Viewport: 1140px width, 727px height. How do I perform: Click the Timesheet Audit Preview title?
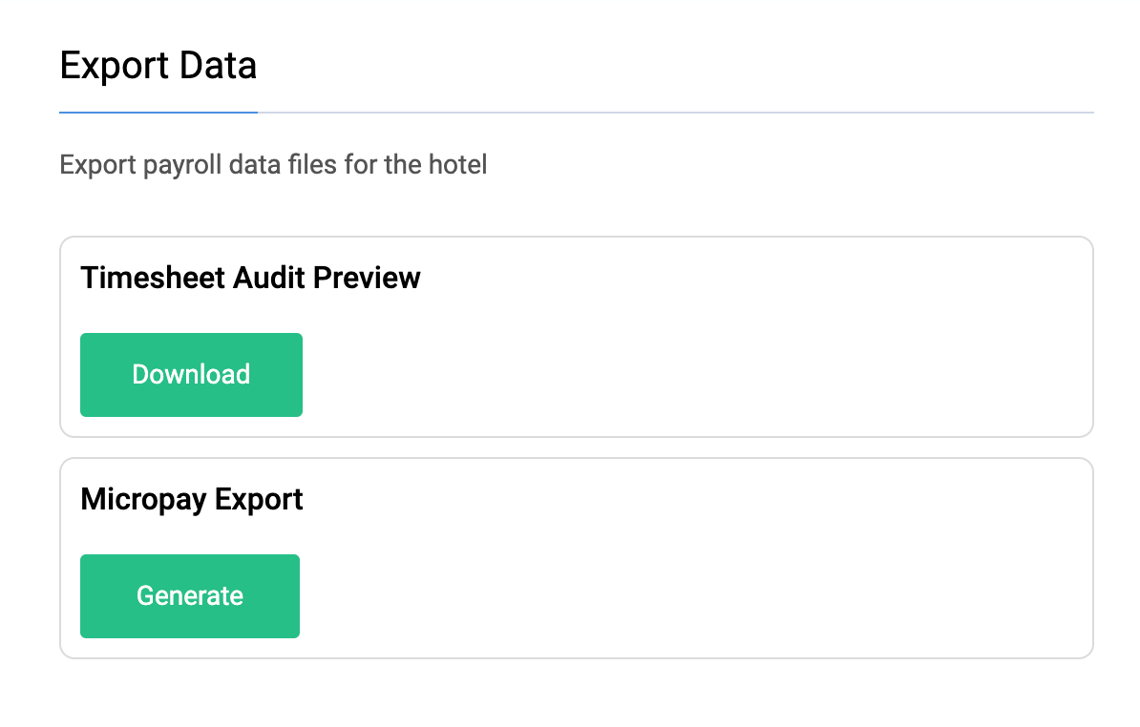[x=250, y=277]
